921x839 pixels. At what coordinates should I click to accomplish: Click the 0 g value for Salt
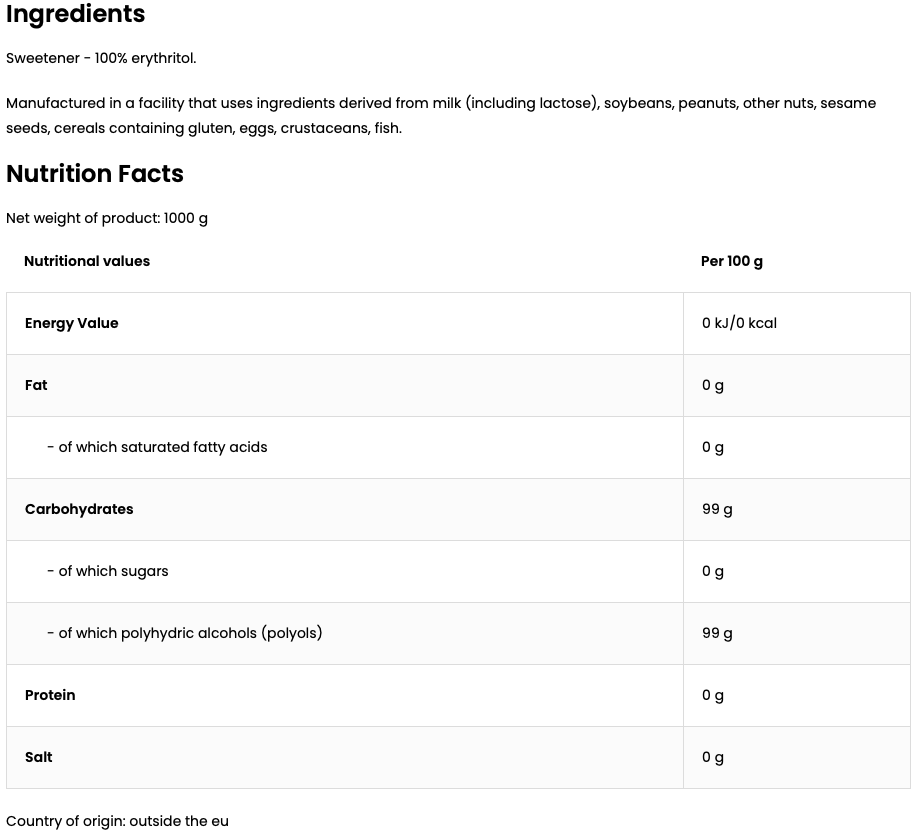point(713,757)
